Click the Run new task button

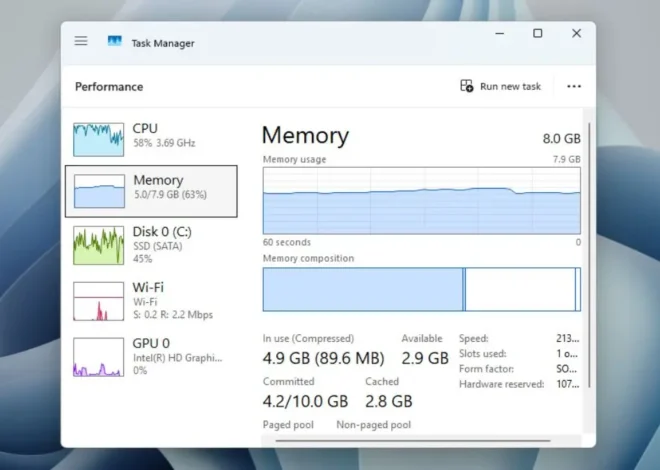click(500, 86)
